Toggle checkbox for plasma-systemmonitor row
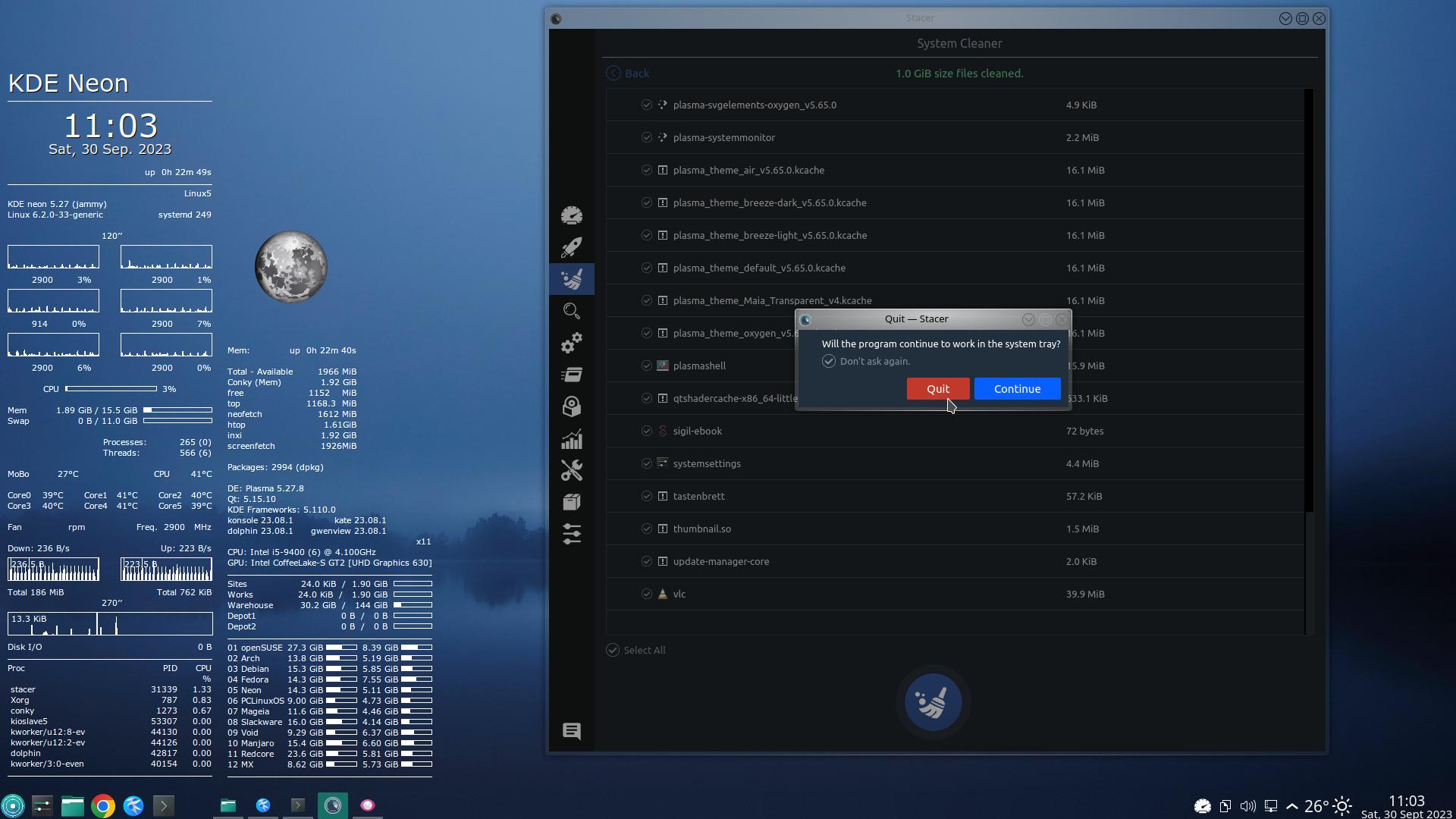 (647, 137)
